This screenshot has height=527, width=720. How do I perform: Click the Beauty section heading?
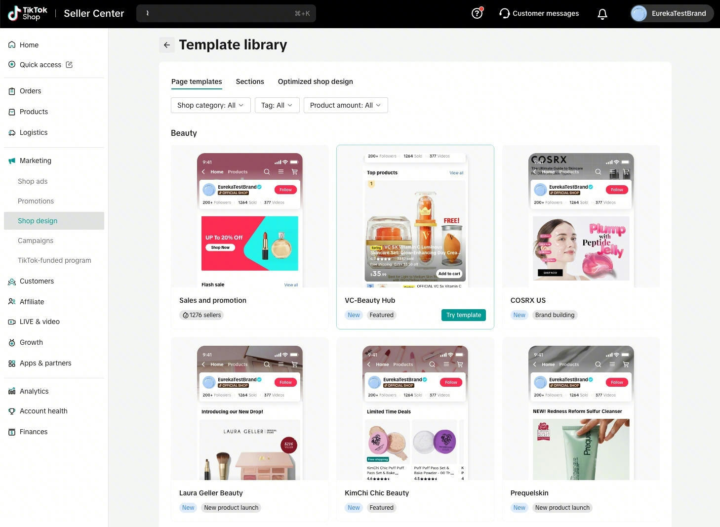(x=184, y=133)
